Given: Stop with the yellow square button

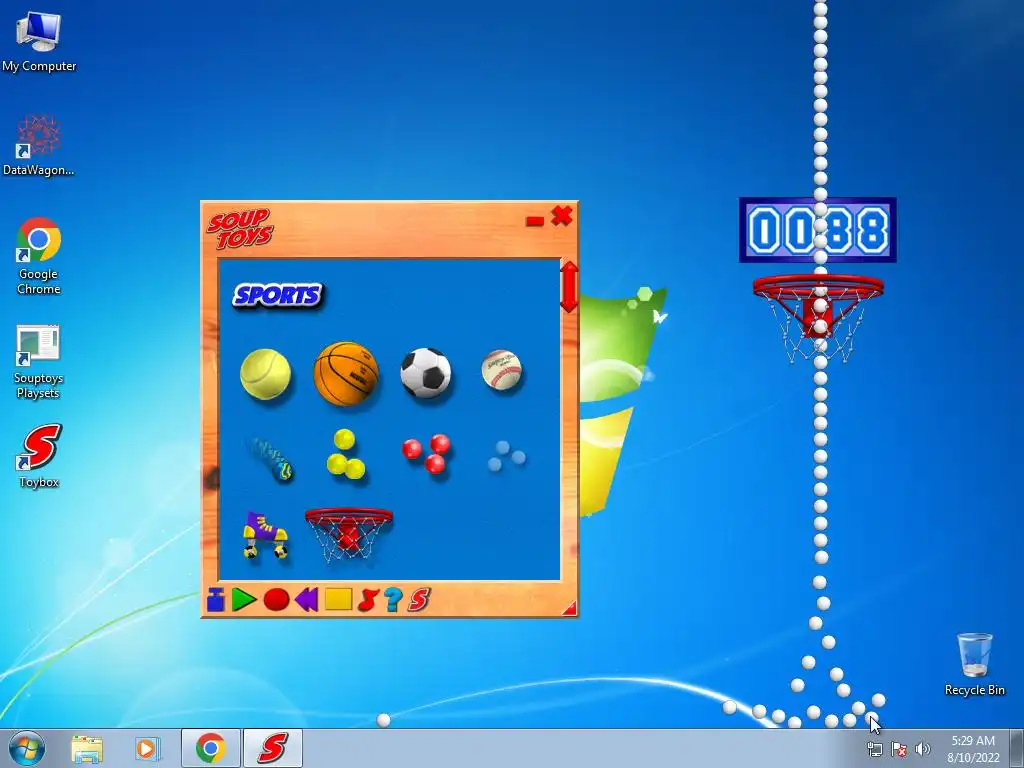Looking at the screenshot, I should click(x=338, y=600).
